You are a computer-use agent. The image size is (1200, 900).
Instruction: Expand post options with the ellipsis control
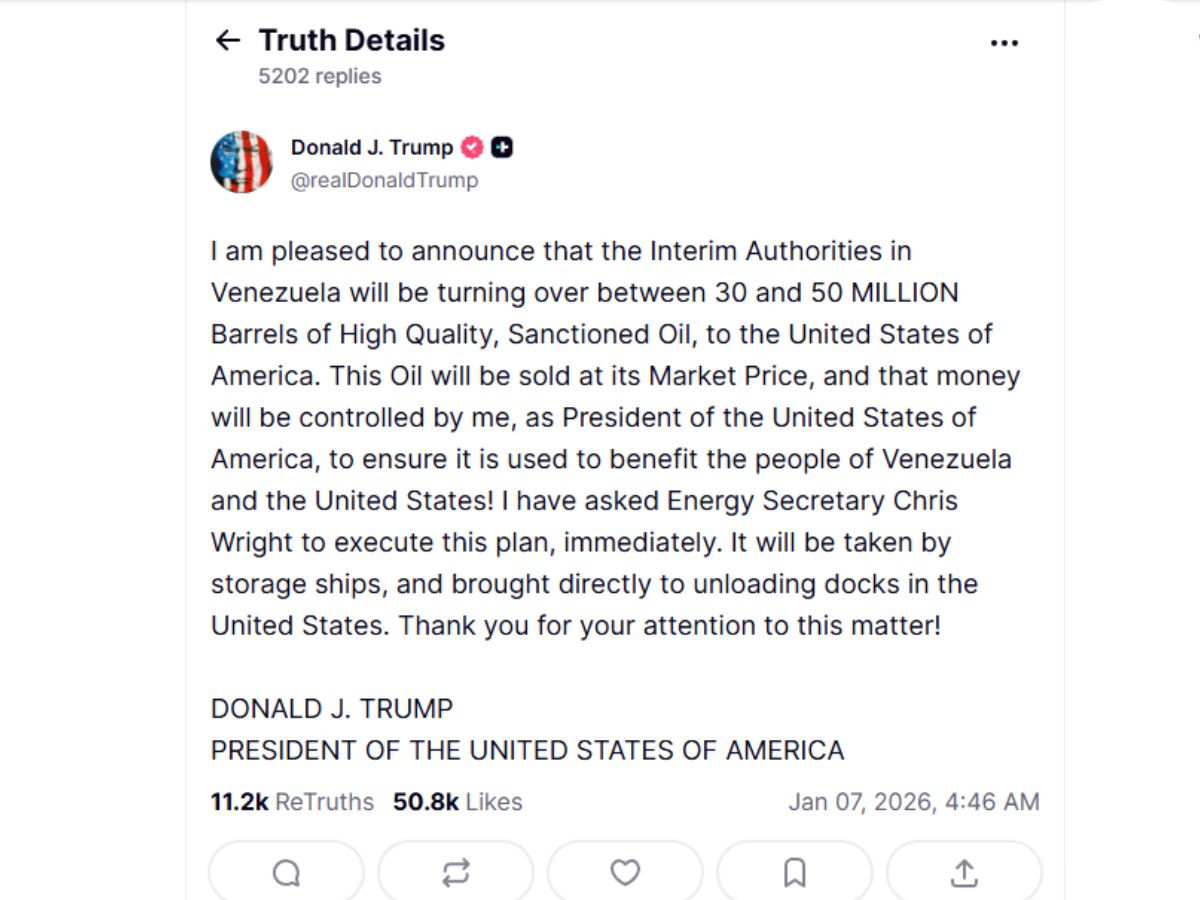tap(1004, 42)
